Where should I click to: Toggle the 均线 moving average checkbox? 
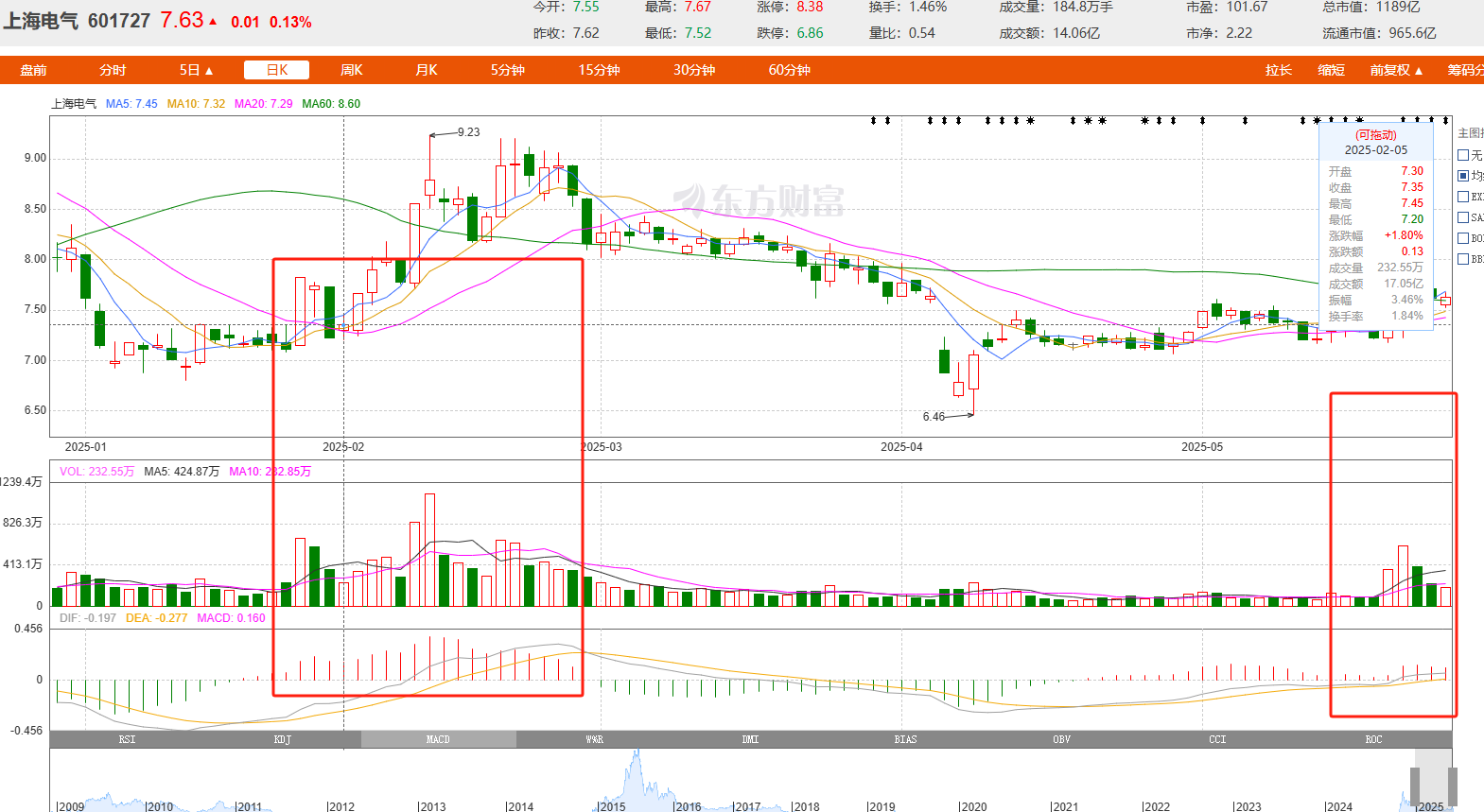click(x=1463, y=176)
